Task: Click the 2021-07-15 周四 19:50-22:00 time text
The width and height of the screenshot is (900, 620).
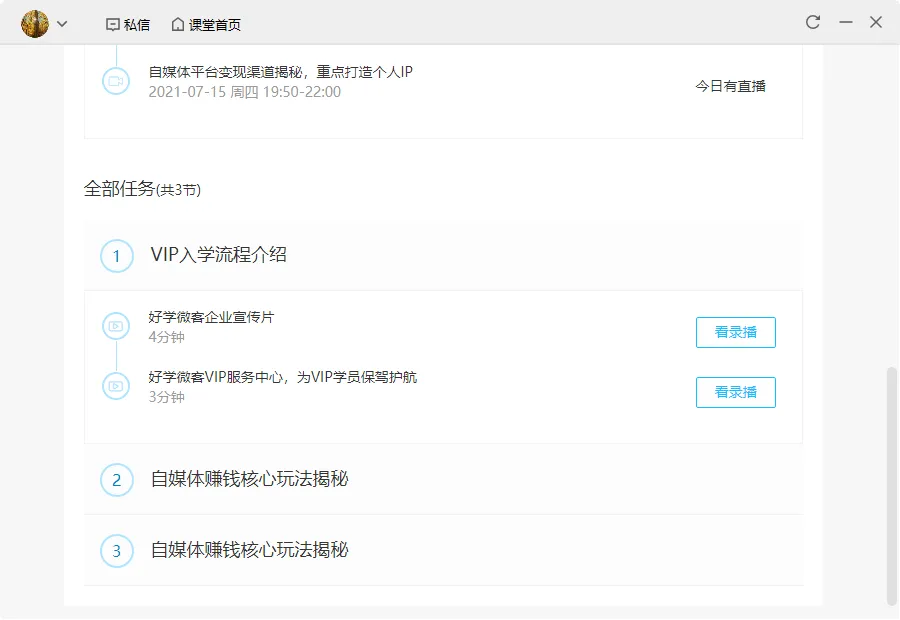Action: coord(245,92)
